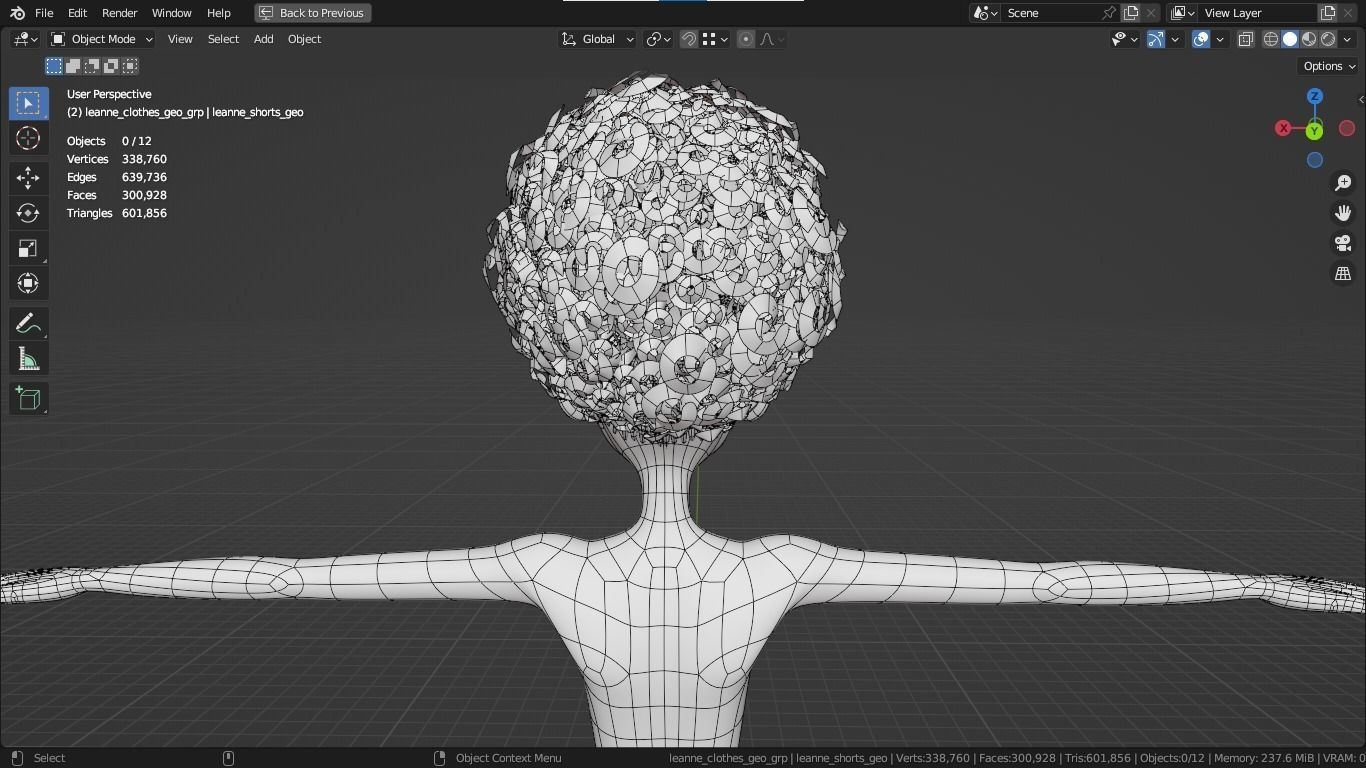This screenshot has height=768, width=1366.
Task: Open the Blender logo application menu
Action: 17,13
